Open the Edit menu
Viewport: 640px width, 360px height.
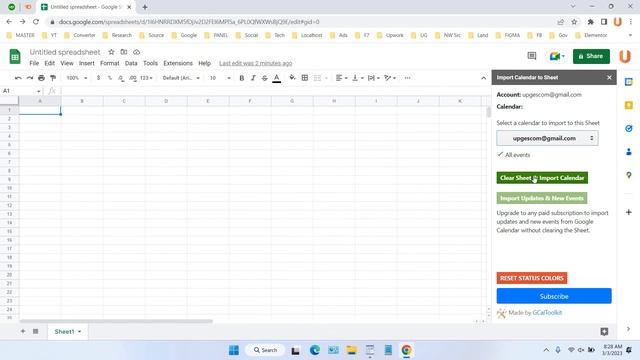tap(49, 63)
